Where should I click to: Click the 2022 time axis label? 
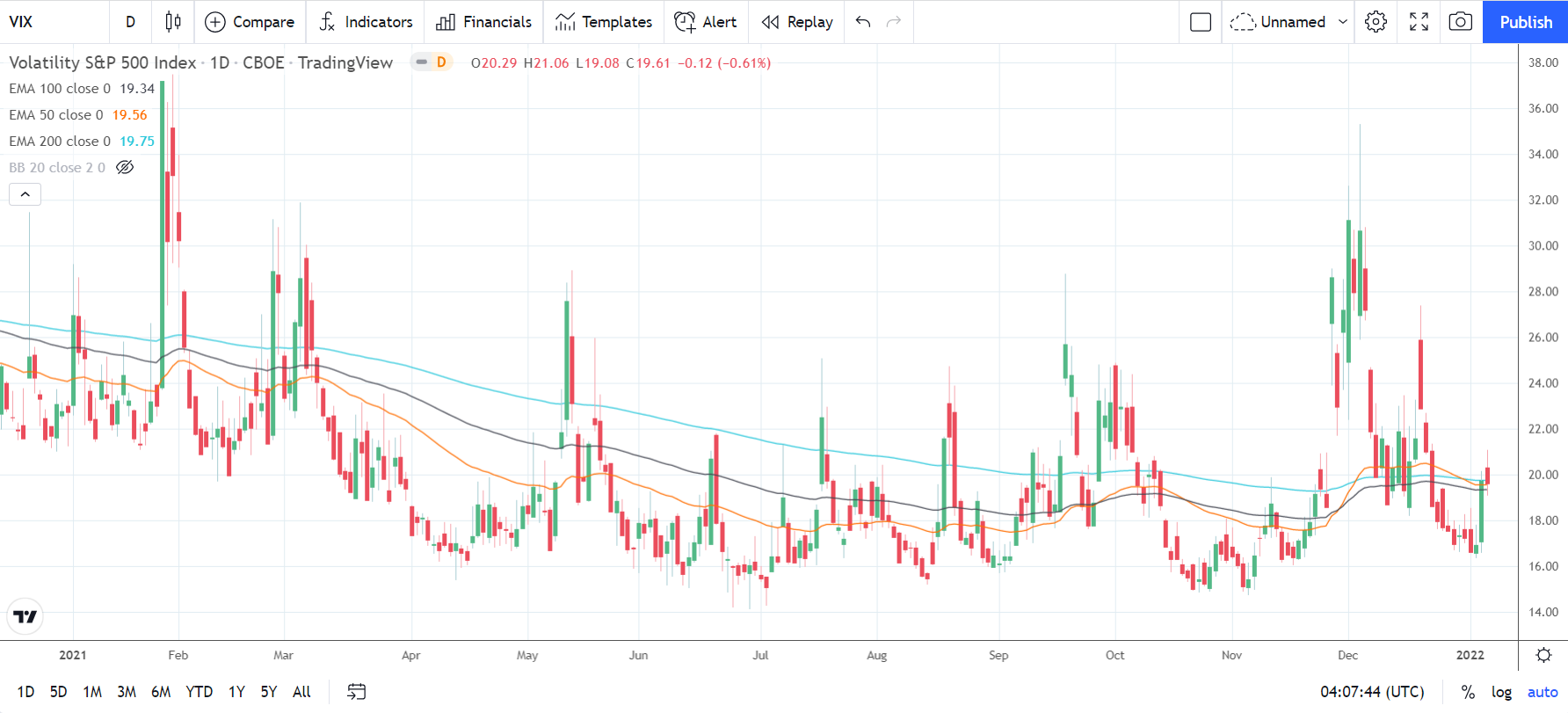pos(1470,655)
